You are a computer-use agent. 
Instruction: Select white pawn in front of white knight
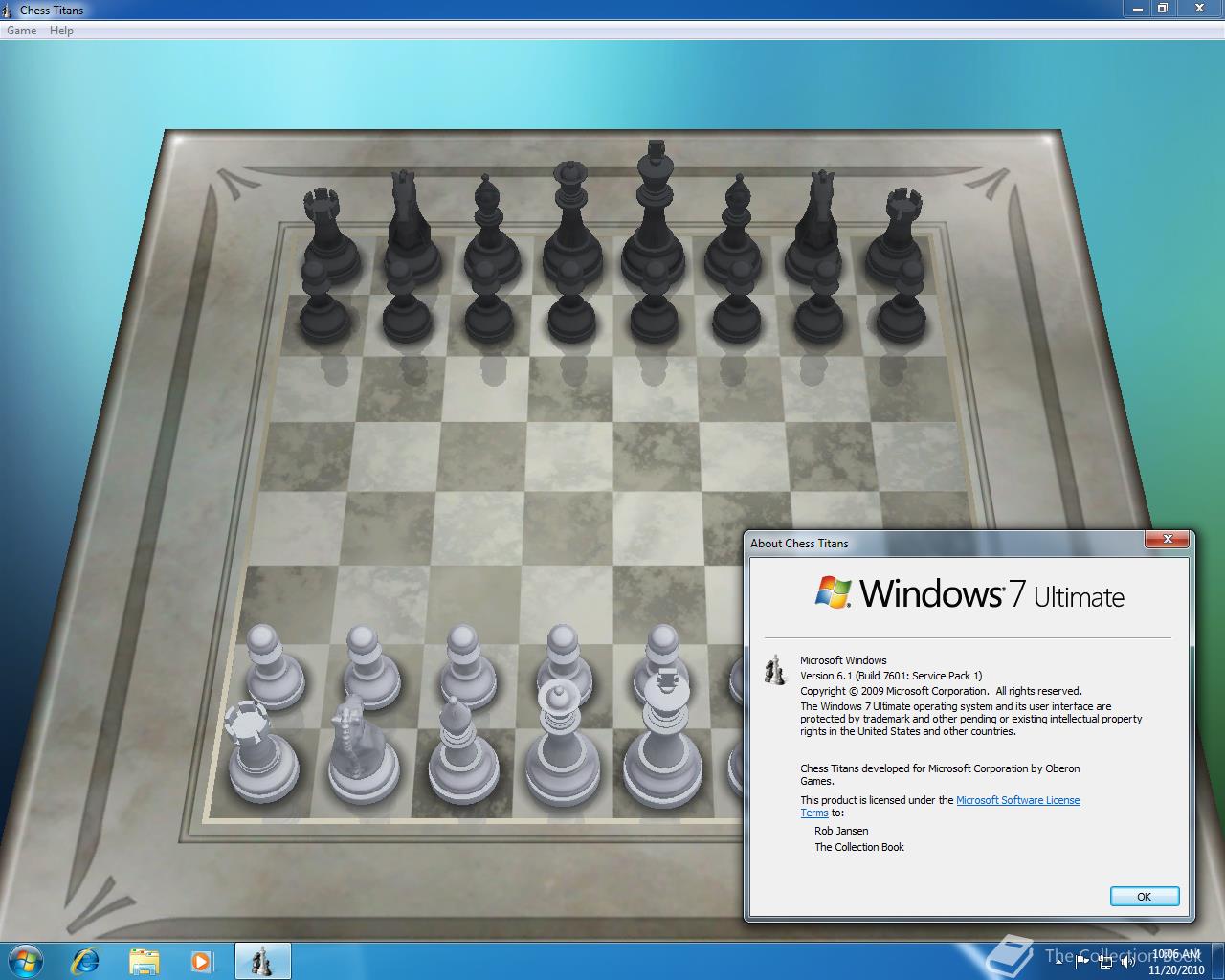[x=371, y=667]
